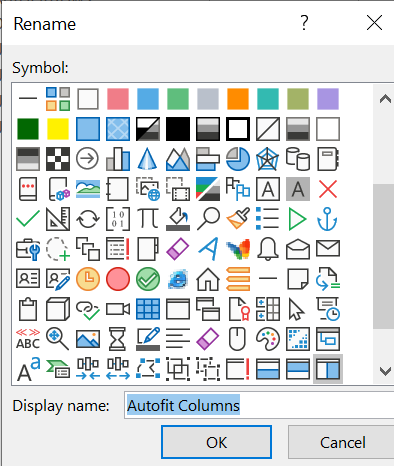Click the Cancel button
This screenshot has height=466, width=394.
point(341,442)
